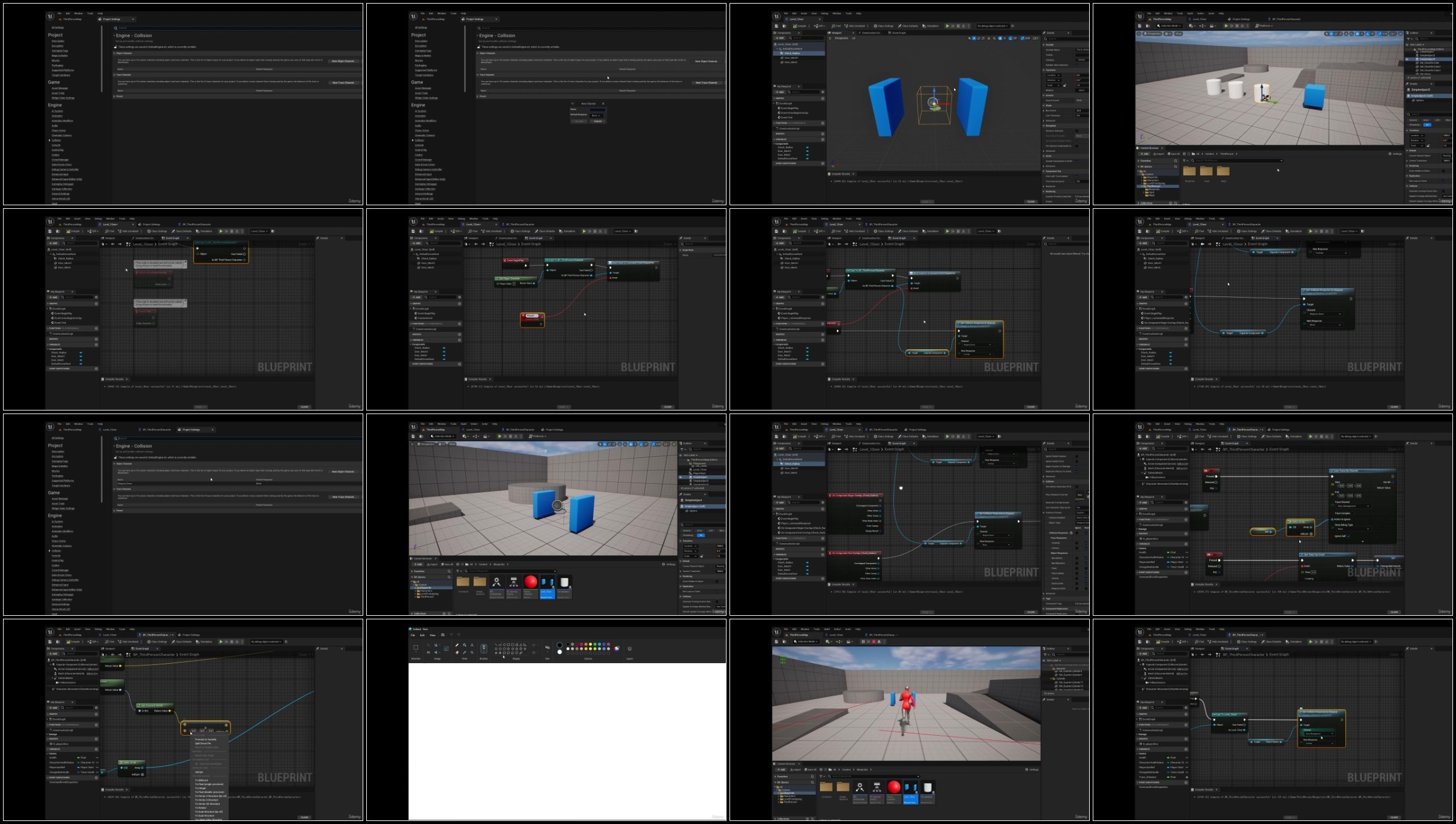Choose Promote to Variable in the pin context menu
Image resolution: width=1456 pixels, height=824 pixels.
[x=205, y=739]
